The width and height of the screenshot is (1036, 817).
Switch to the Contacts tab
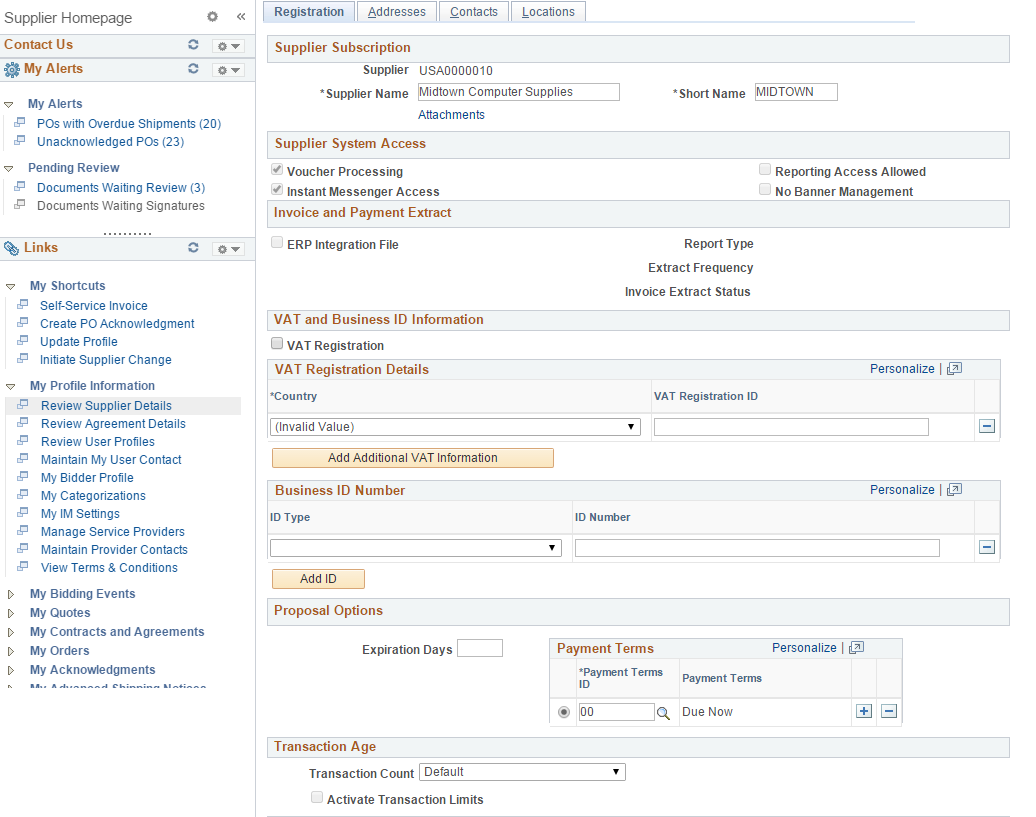(x=474, y=12)
